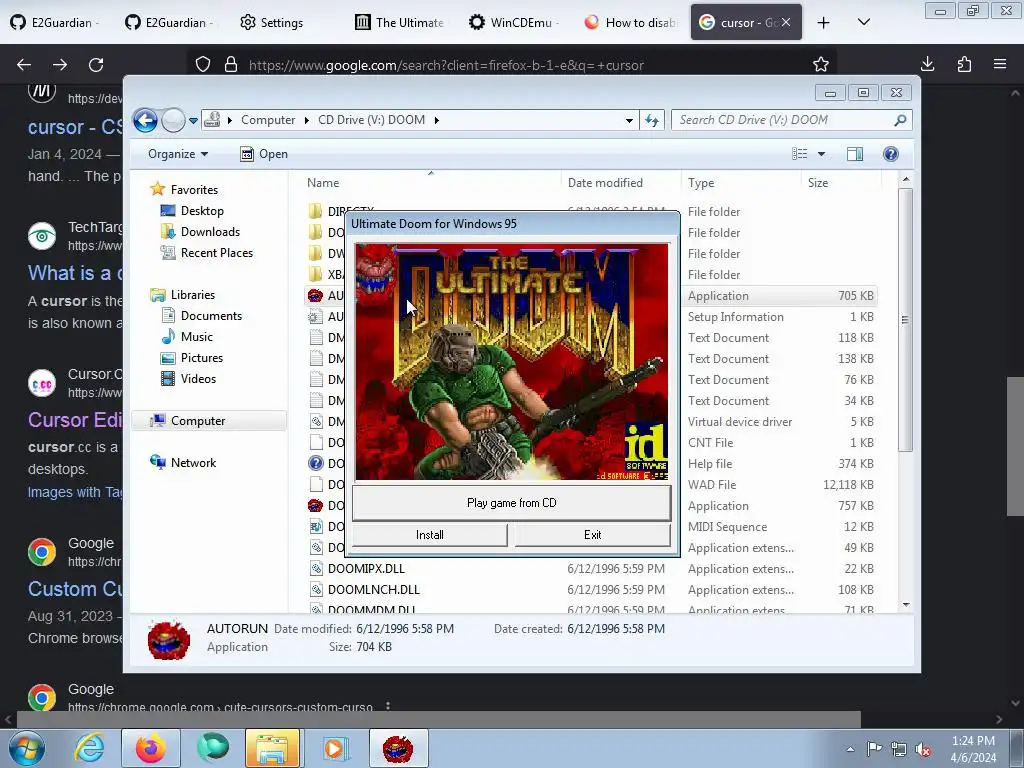Reload the Firefox page
Screen dimensions: 1024x768
96,65
